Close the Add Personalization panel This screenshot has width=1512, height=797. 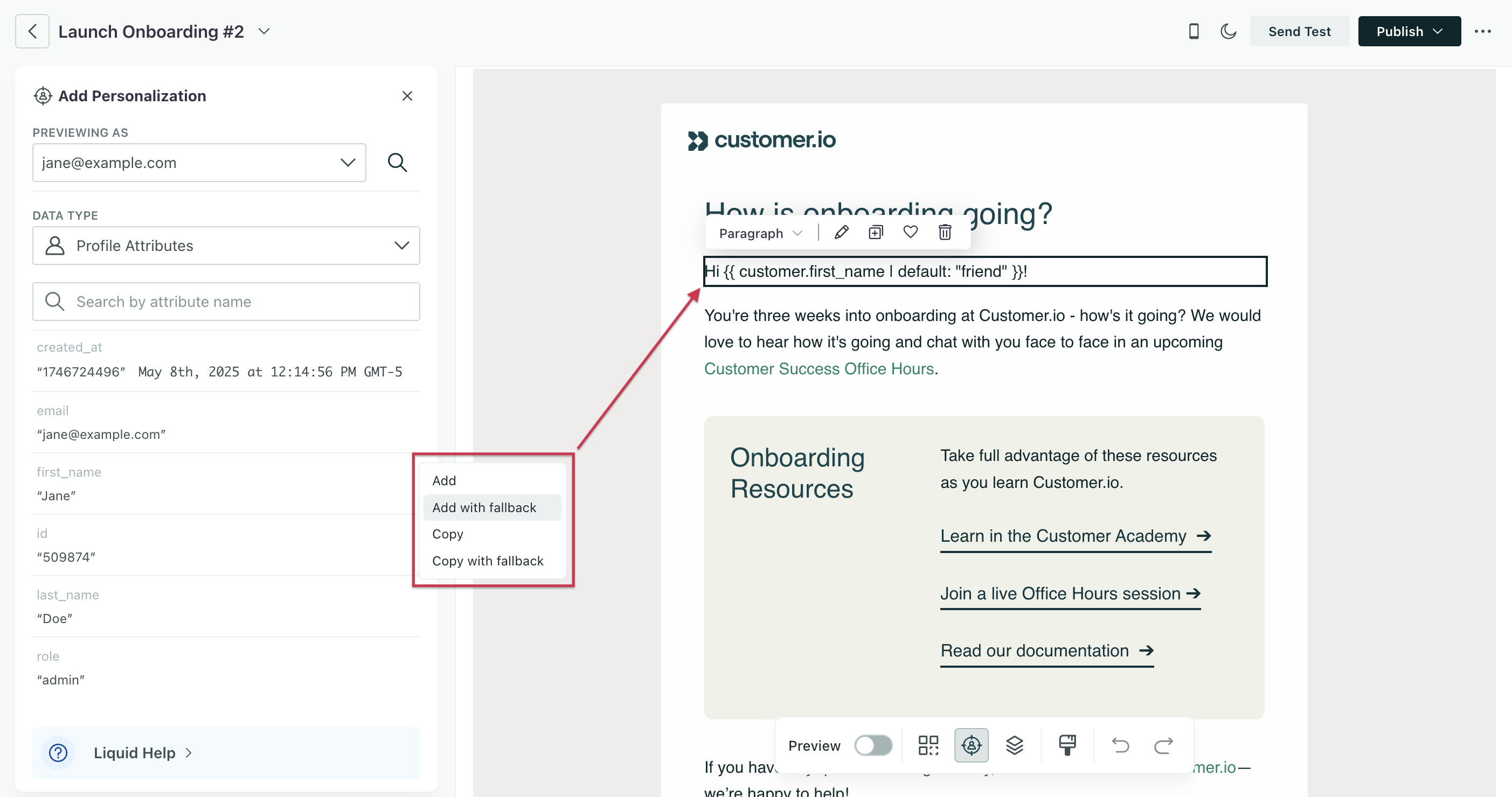(407, 96)
